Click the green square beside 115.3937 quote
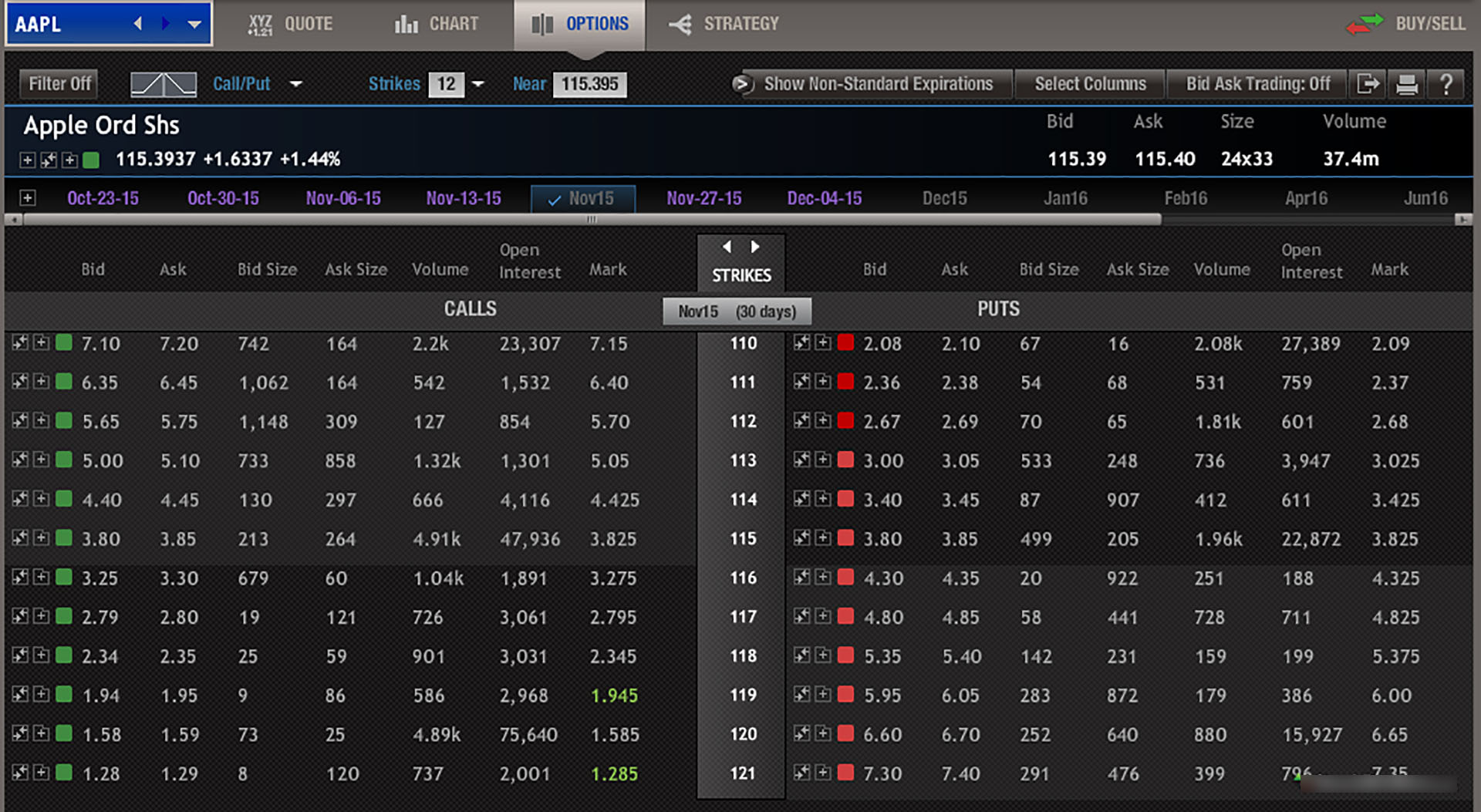 pyautogui.click(x=91, y=160)
